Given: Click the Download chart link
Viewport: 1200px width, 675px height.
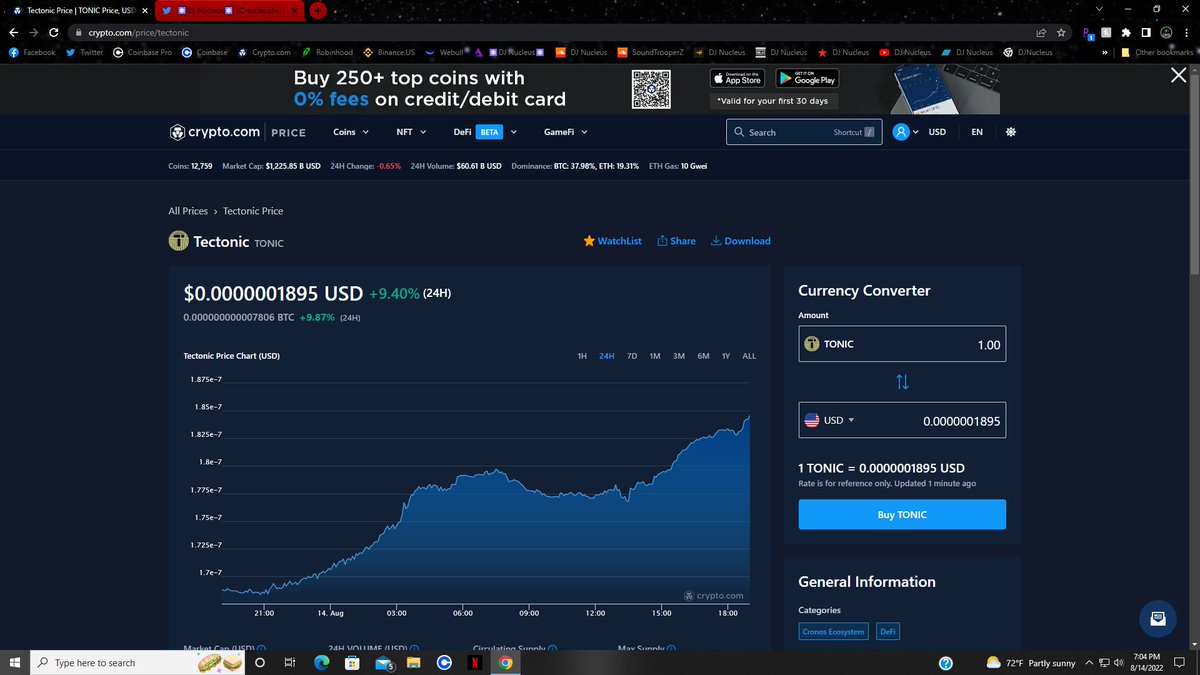Looking at the screenshot, I should pyautogui.click(x=741, y=241).
